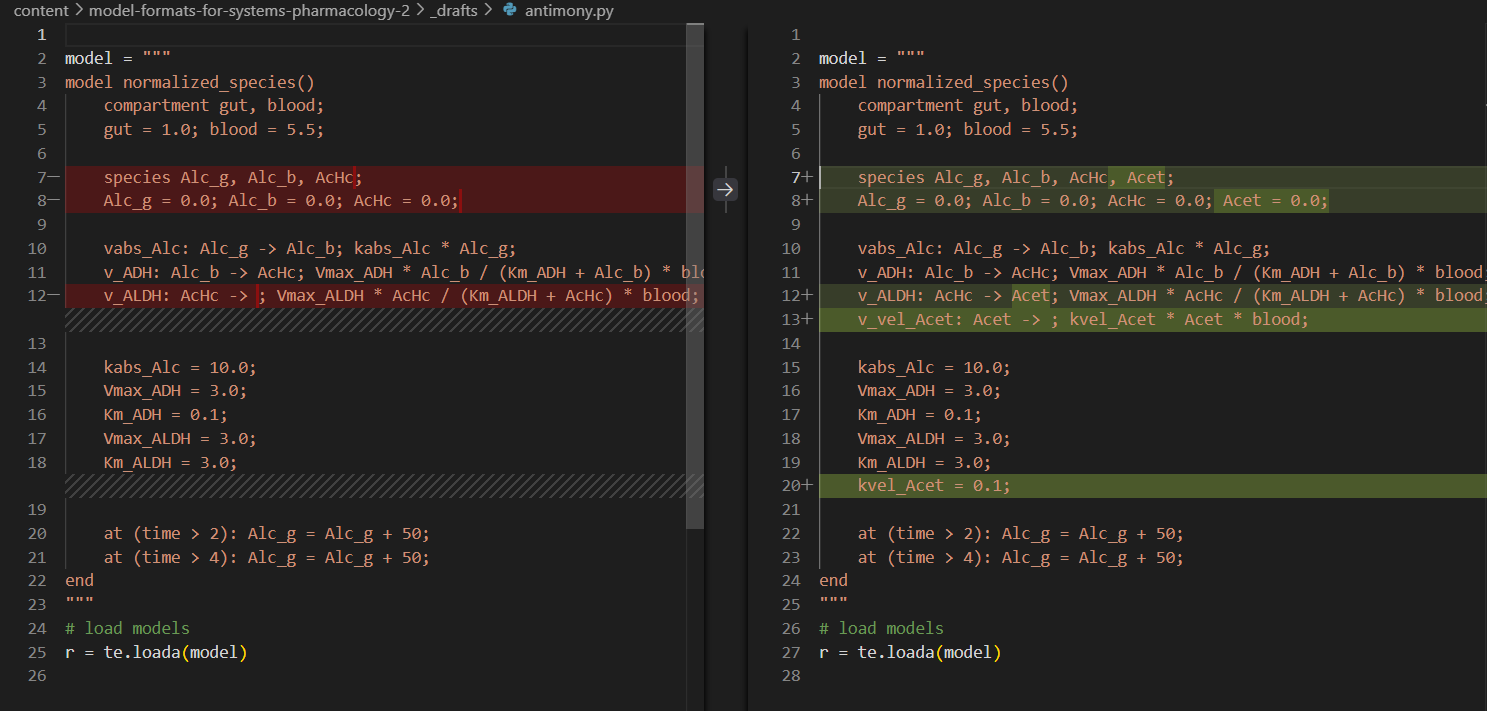Click the added 'v_vel_Acet' reaction line

point(1082,319)
